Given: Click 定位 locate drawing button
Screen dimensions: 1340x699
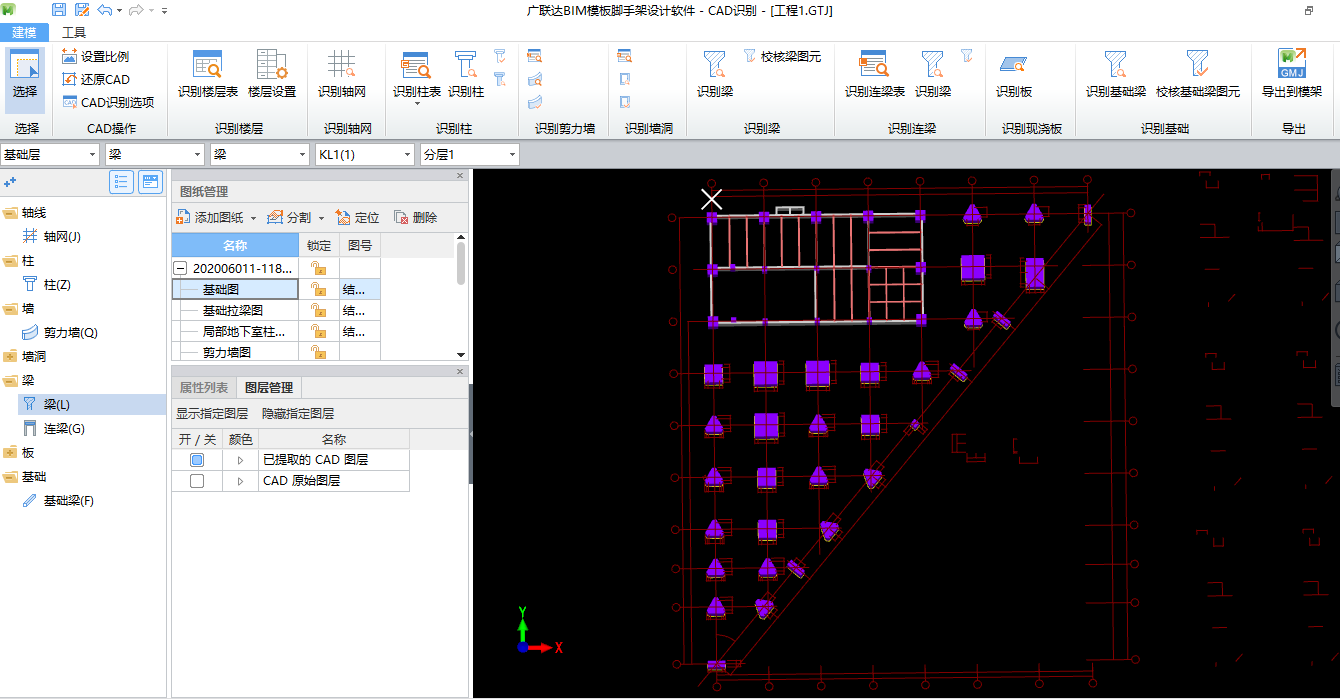Looking at the screenshot, I should [x=358, y=217].
